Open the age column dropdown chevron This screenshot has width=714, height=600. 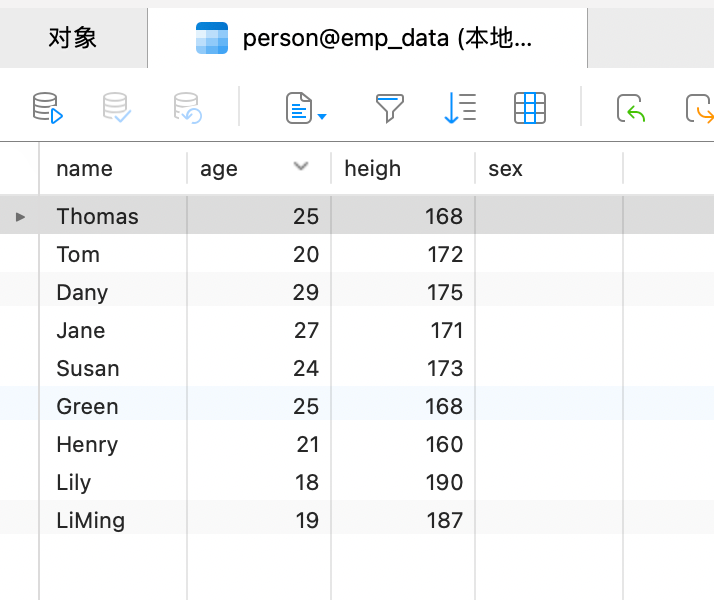coord(301,166)
